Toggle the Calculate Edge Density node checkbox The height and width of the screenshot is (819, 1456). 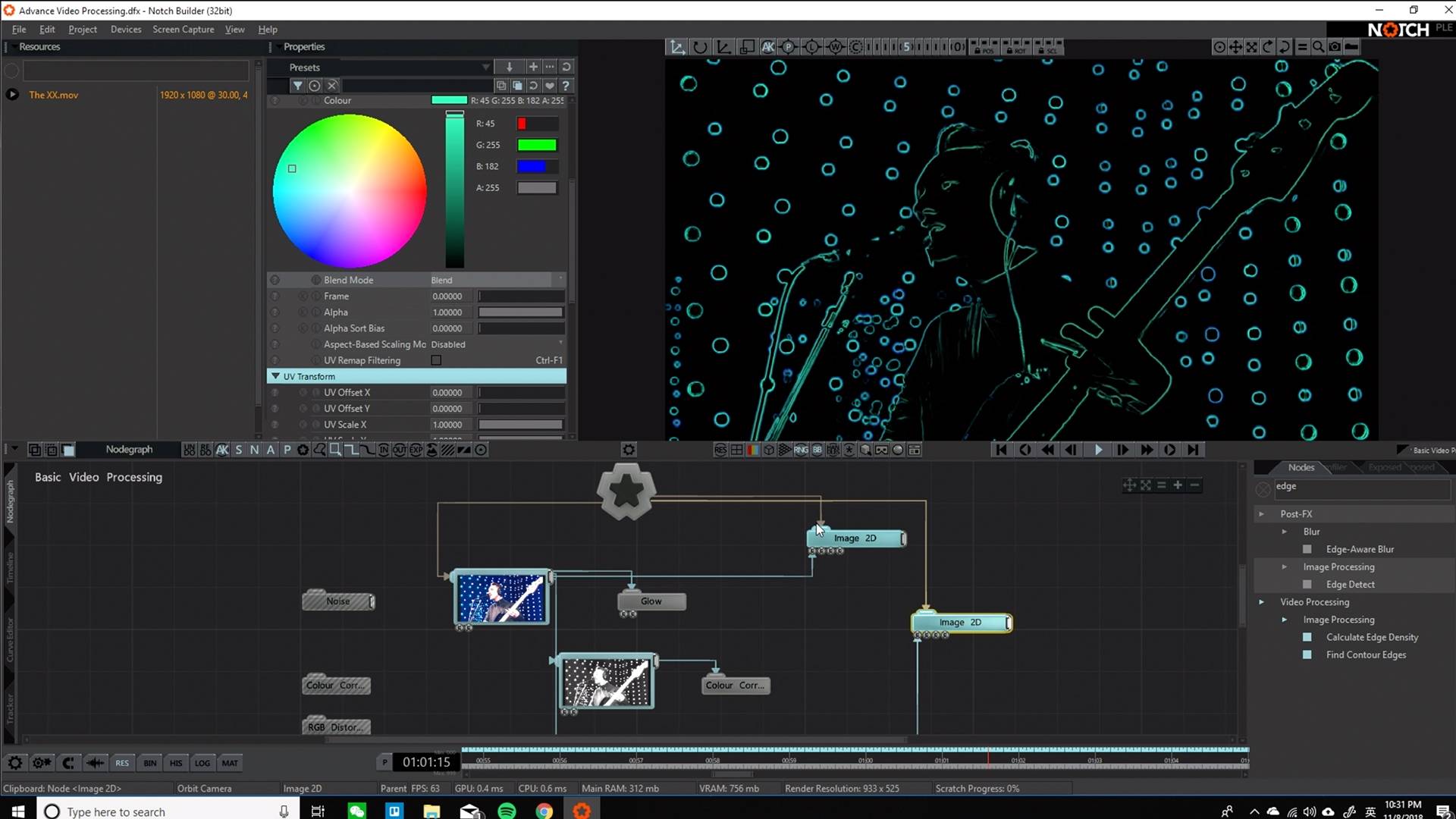[1307, 637]
